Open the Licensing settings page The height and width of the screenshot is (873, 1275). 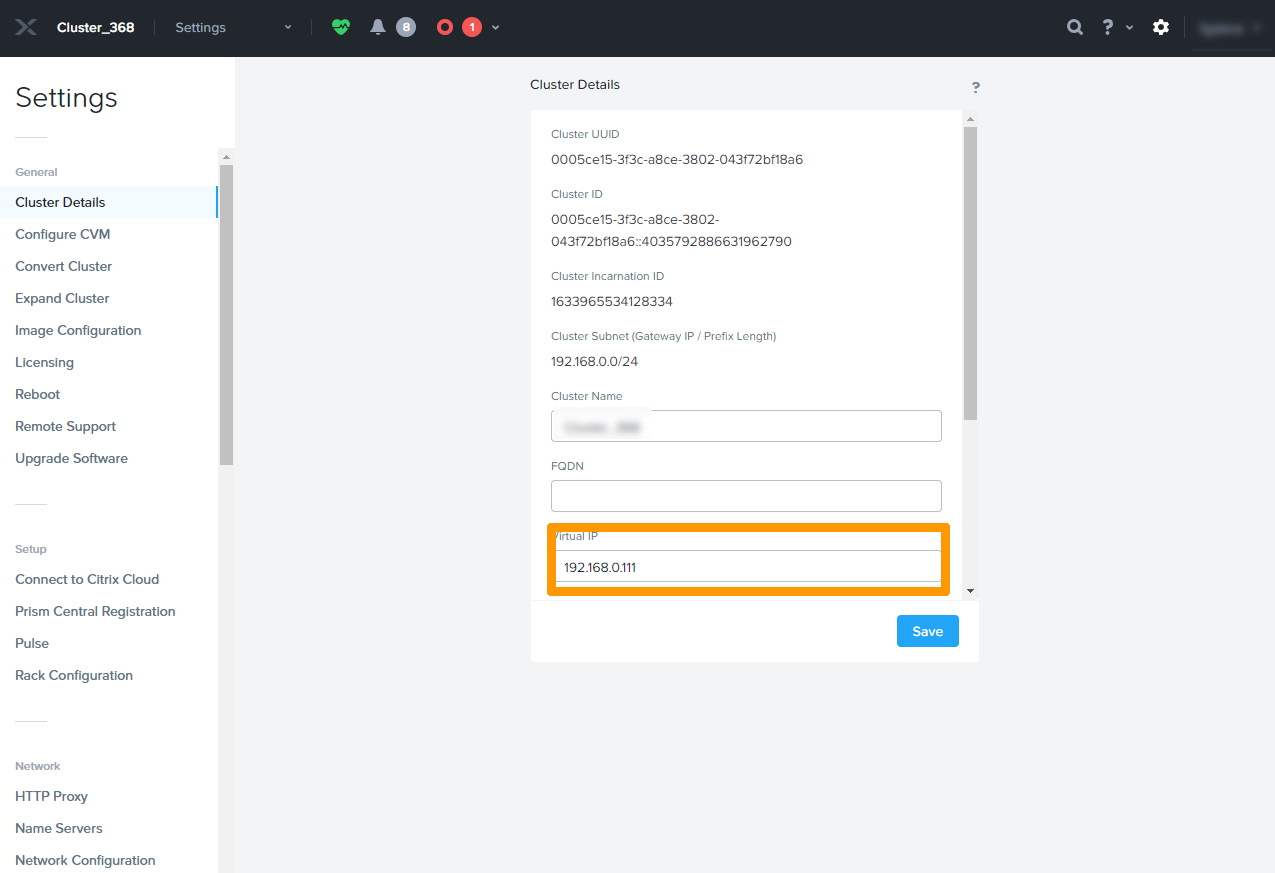point(44,362)
